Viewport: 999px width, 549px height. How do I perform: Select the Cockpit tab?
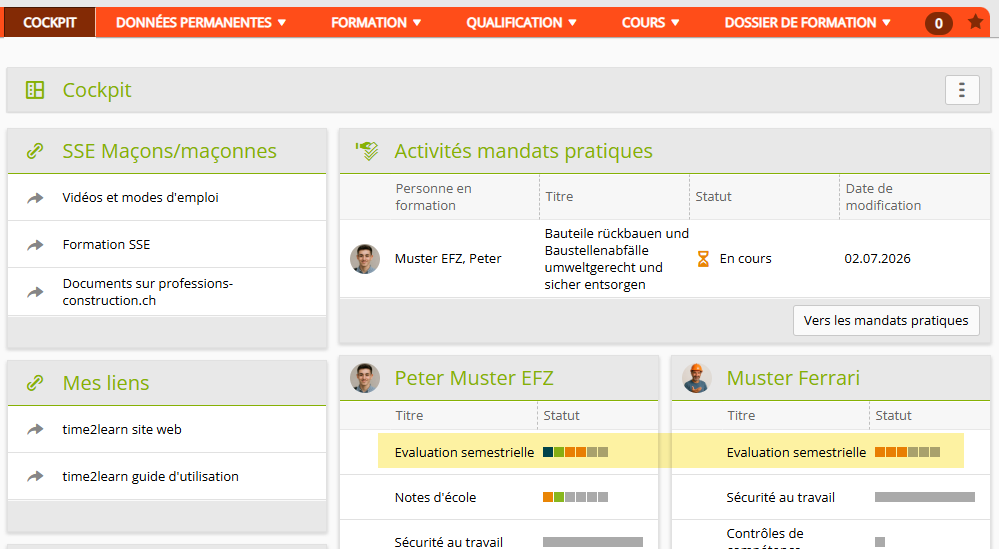click(x=50, y=22)
